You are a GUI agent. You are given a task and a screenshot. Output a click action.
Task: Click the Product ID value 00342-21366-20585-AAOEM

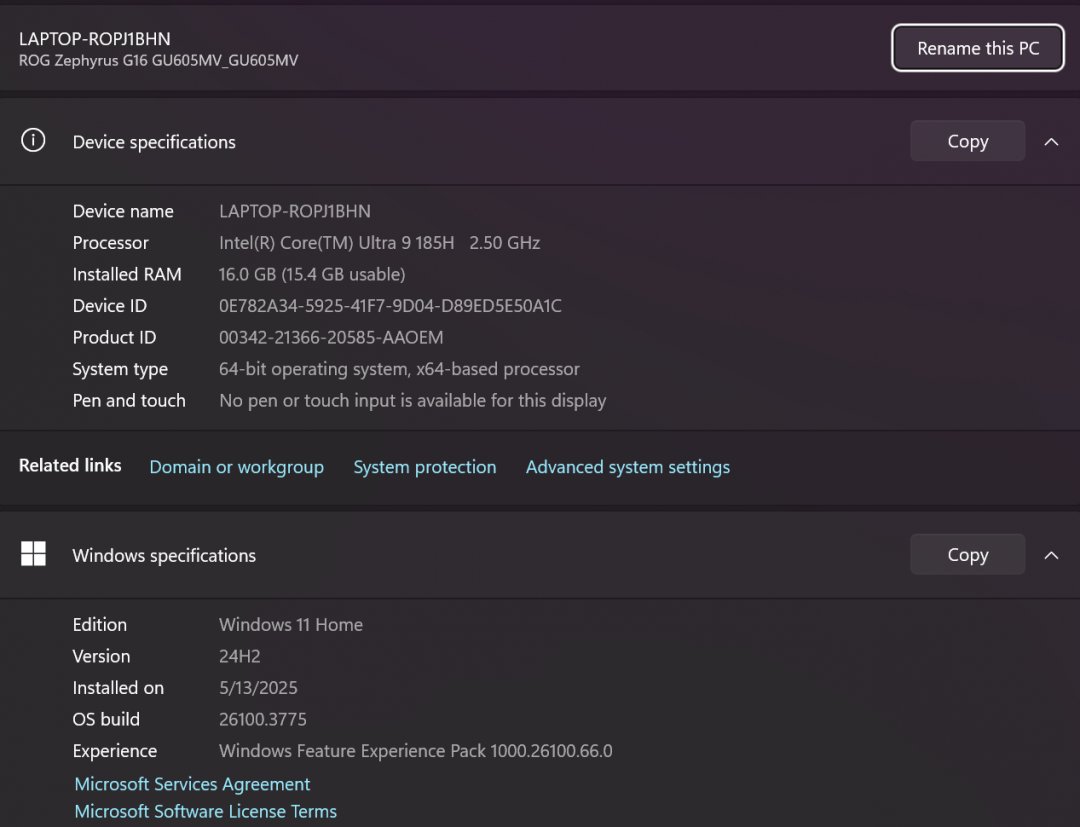click(x=331, y=338)
